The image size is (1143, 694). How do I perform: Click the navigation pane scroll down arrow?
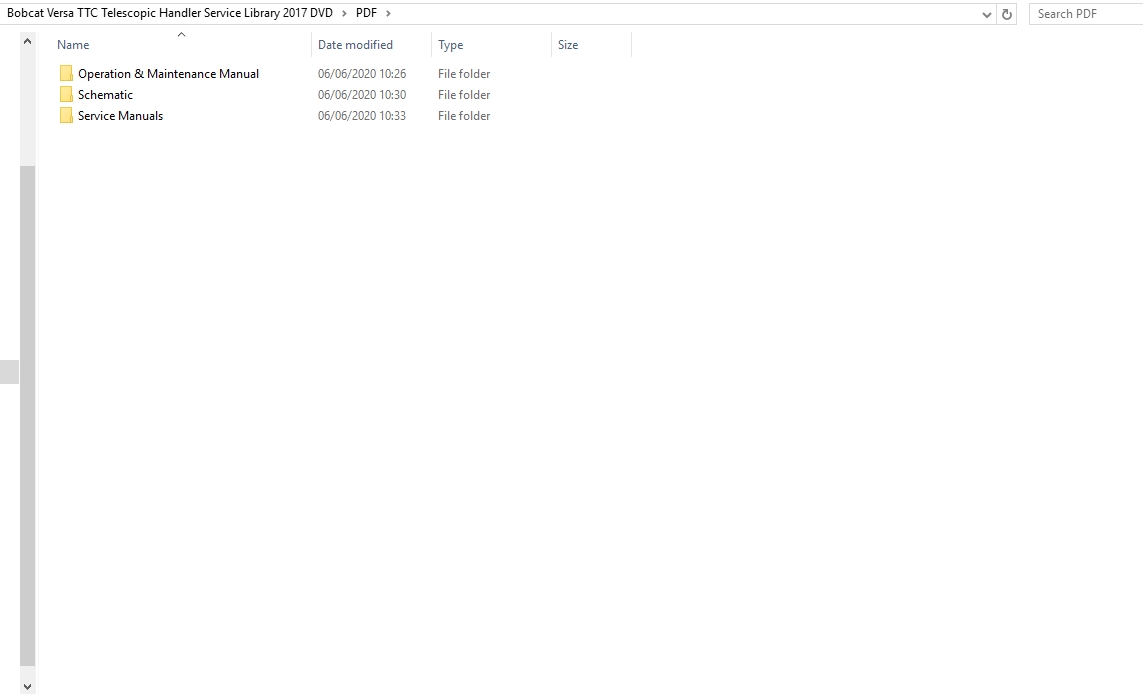27,686
